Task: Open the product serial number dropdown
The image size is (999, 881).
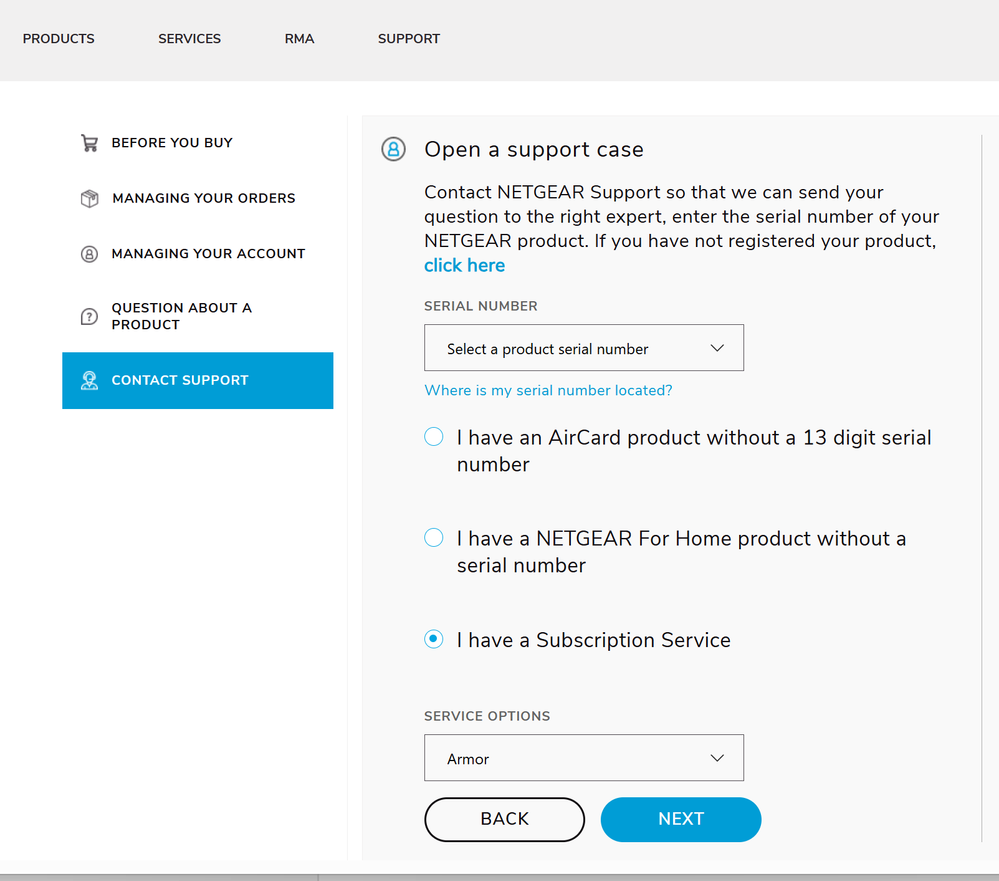Action: click(584, 348)
